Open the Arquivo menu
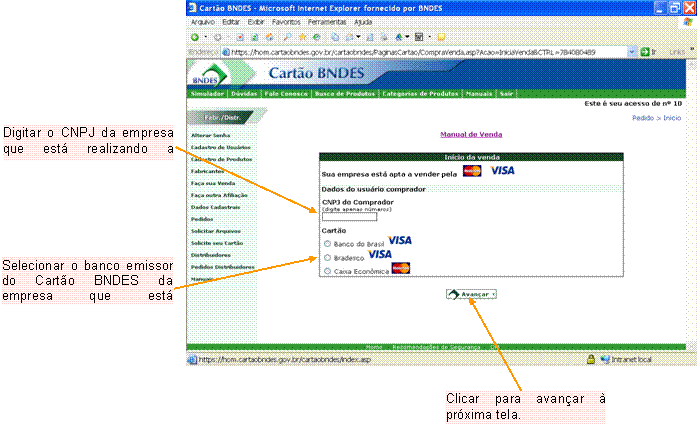The image size is (697, 427). point(202,22)
